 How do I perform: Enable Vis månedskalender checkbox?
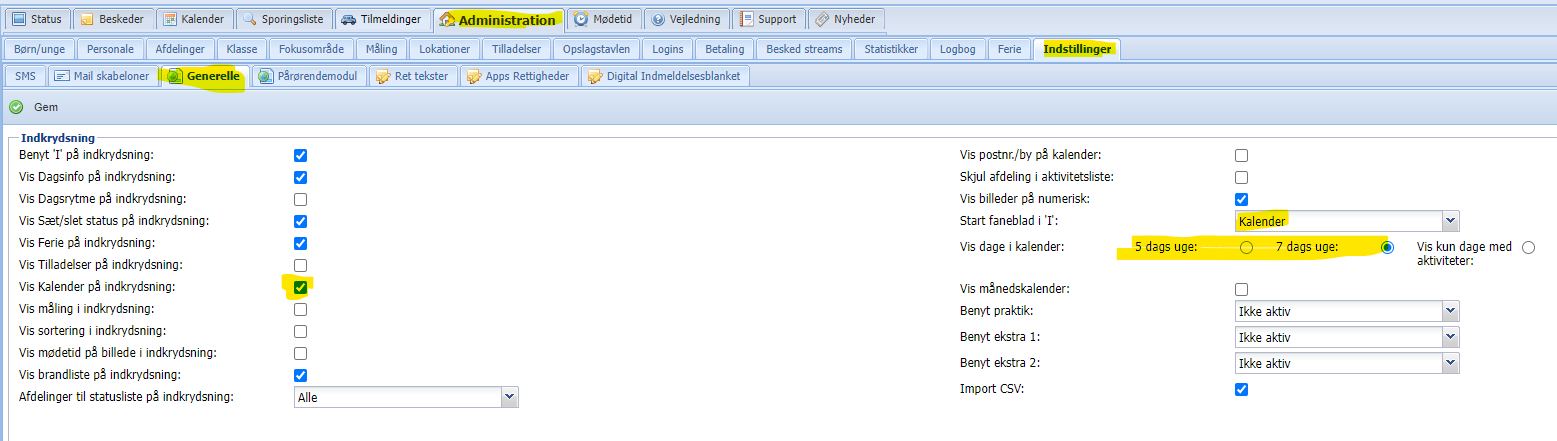tap(1241, 289)
